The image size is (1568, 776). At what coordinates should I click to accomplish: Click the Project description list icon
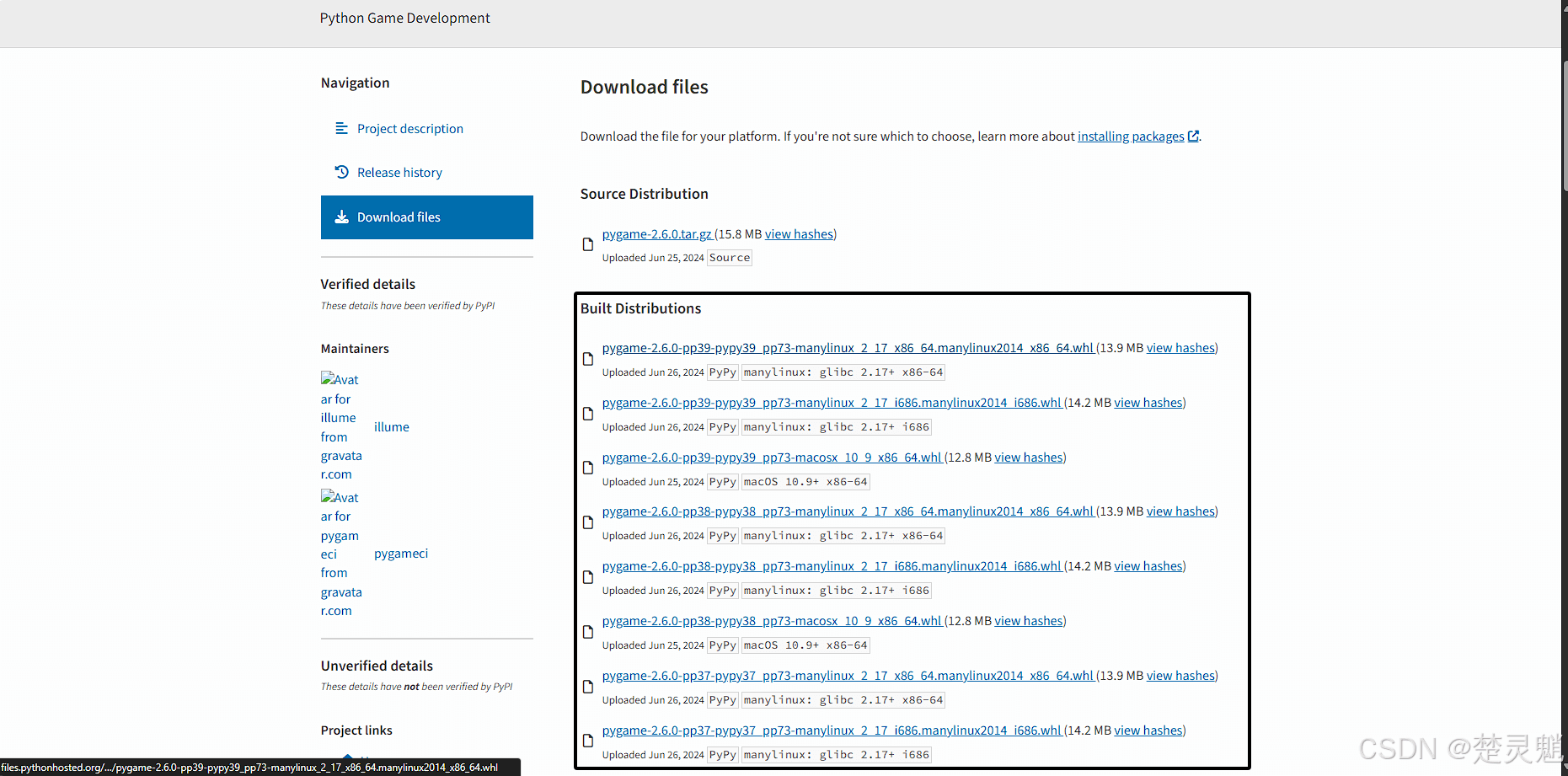(x=341, y=128)
